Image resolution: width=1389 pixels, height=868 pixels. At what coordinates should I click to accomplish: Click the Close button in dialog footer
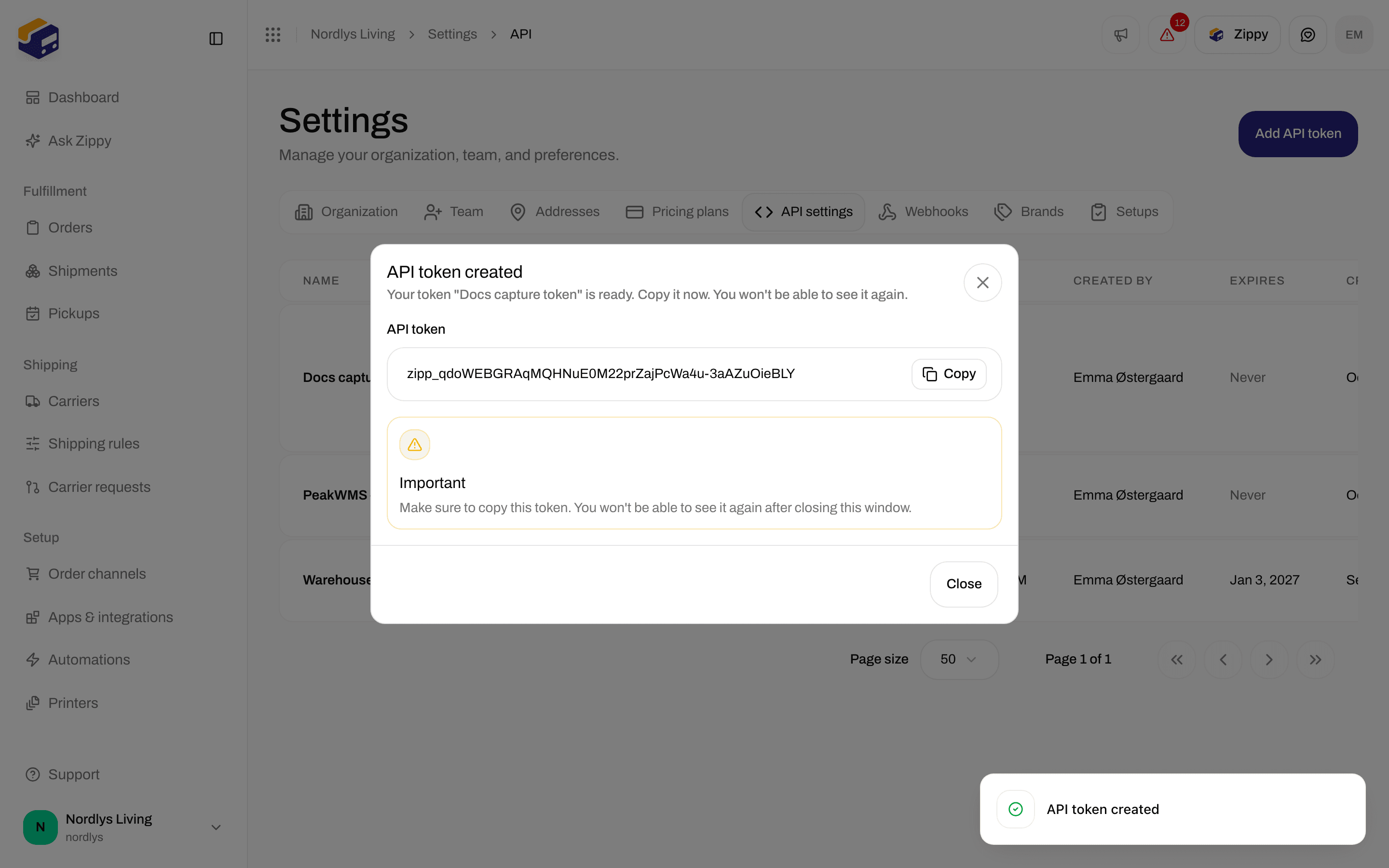(x=964, y=584)
